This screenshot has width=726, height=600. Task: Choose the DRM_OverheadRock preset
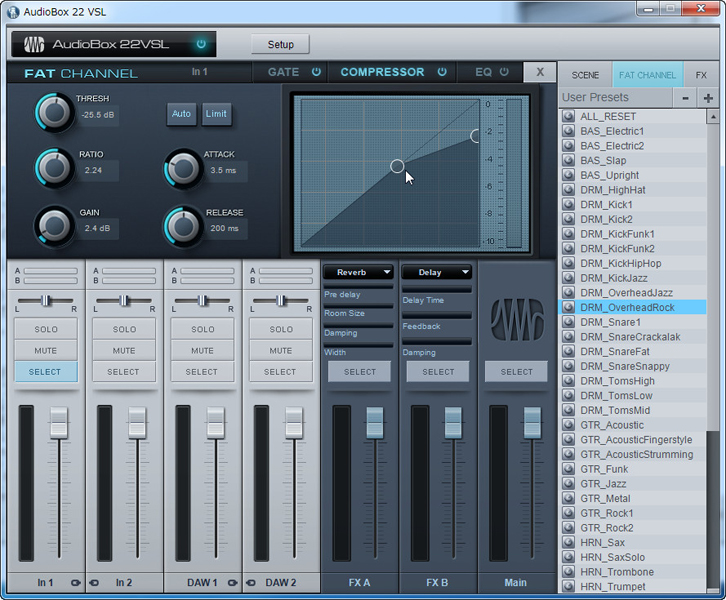[632, 307]
